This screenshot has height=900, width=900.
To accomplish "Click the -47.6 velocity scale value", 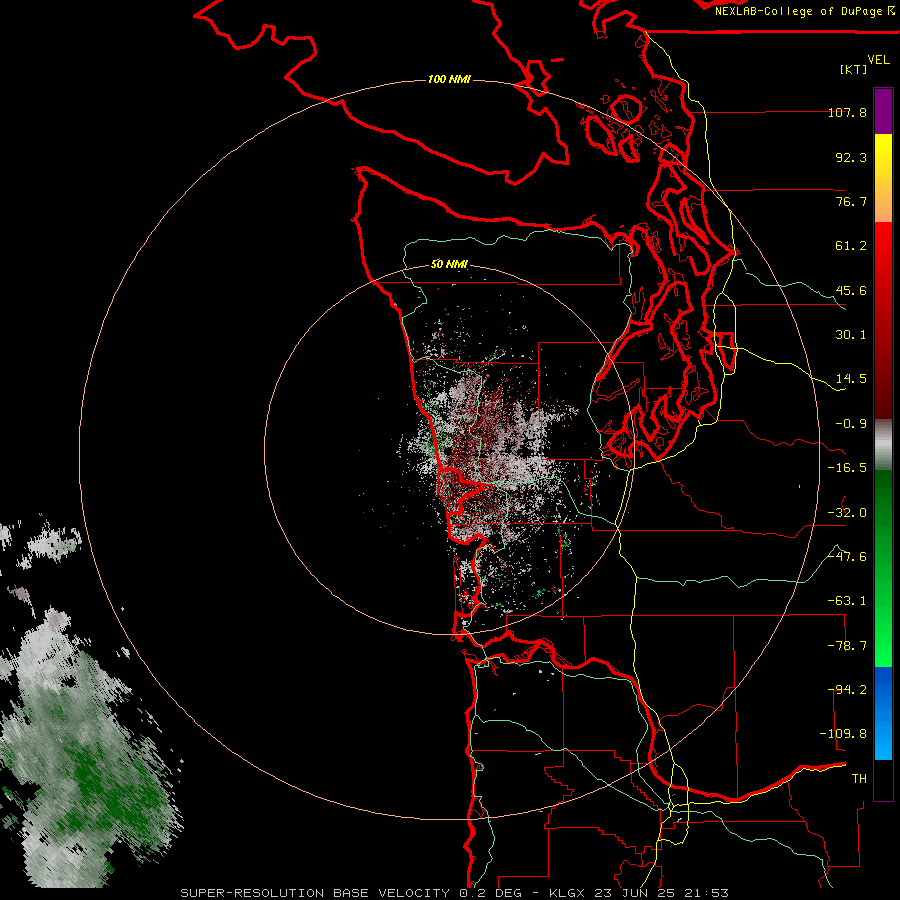I will 847,557.
